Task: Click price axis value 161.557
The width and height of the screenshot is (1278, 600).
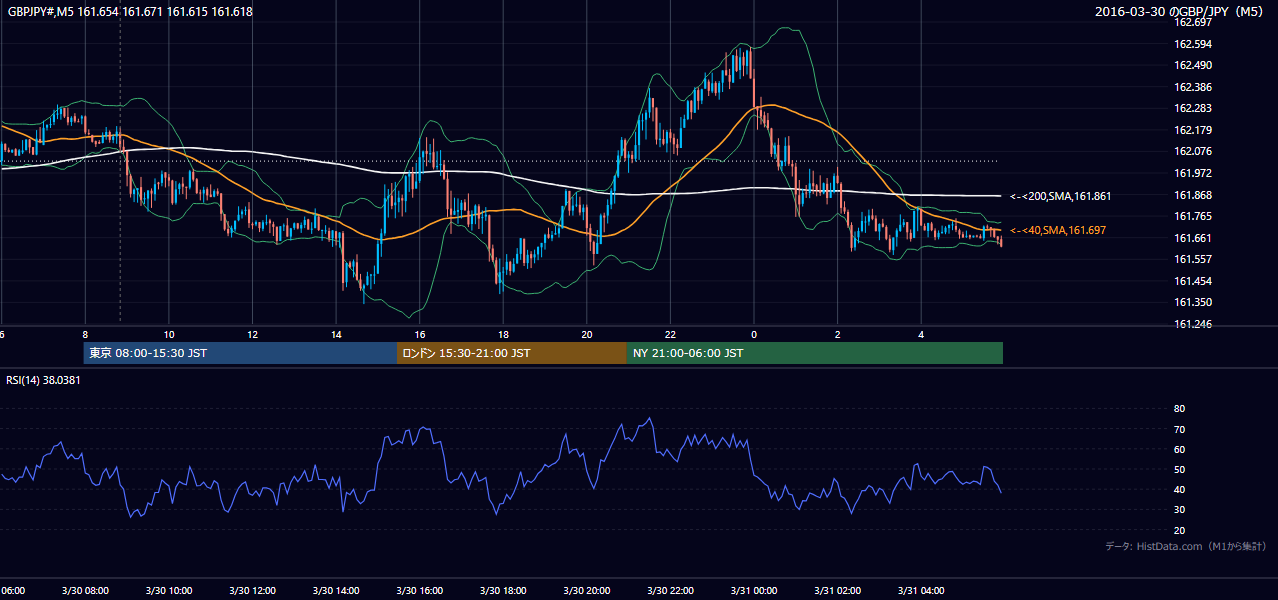Action: (1192, 259)
